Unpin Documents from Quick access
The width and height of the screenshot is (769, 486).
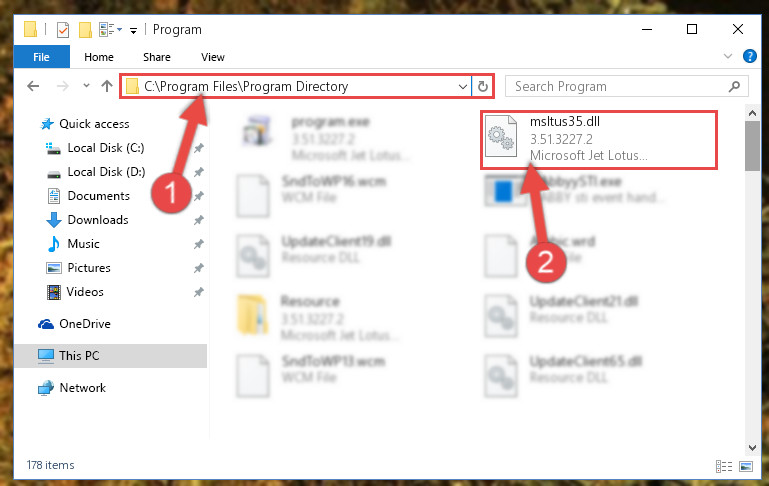(198, 196)
